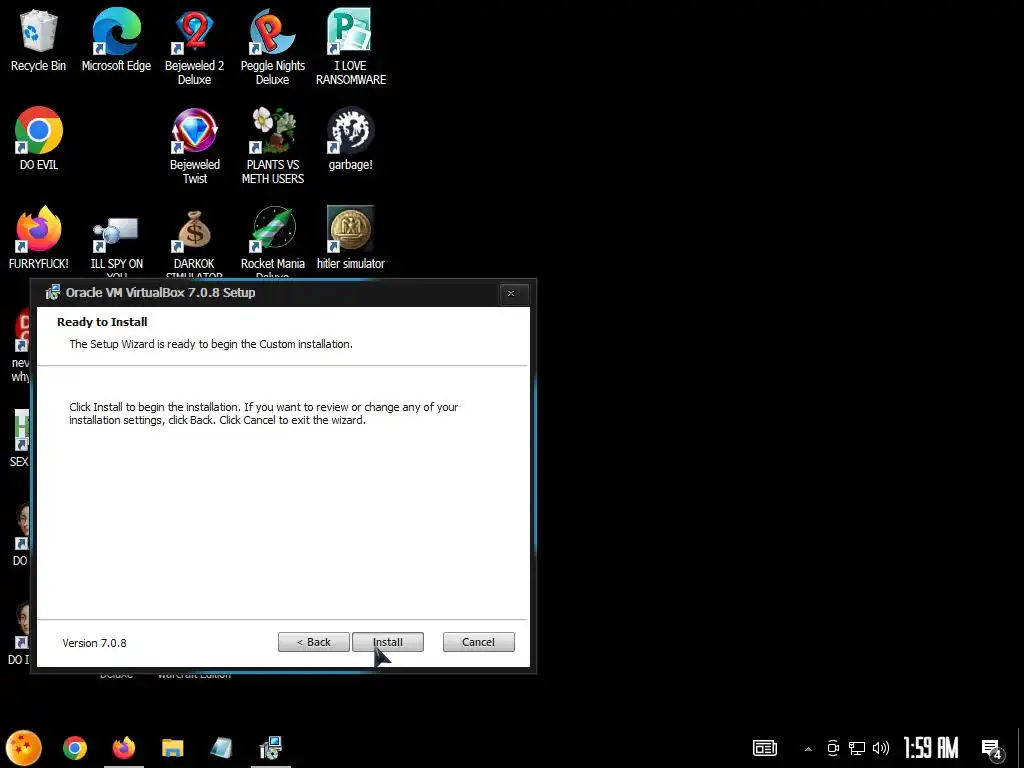Screen dimensions: 1024x768
Task: Click the 'Version 7.0.8' label
Action: (x=94, y=643)
